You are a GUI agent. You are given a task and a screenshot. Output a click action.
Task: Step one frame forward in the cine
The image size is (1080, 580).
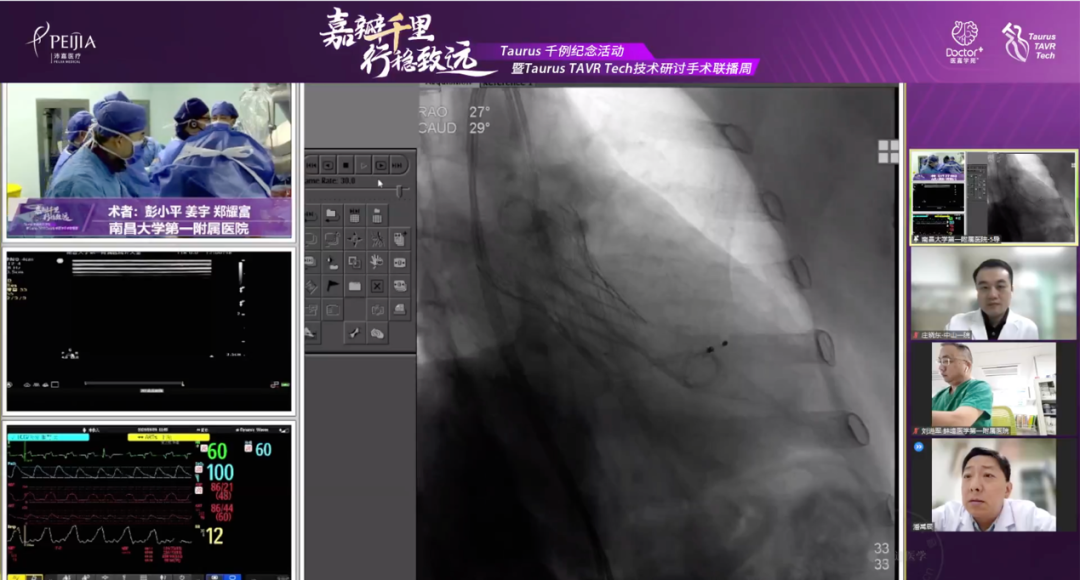pyautogui.click(x=381, y=164)
